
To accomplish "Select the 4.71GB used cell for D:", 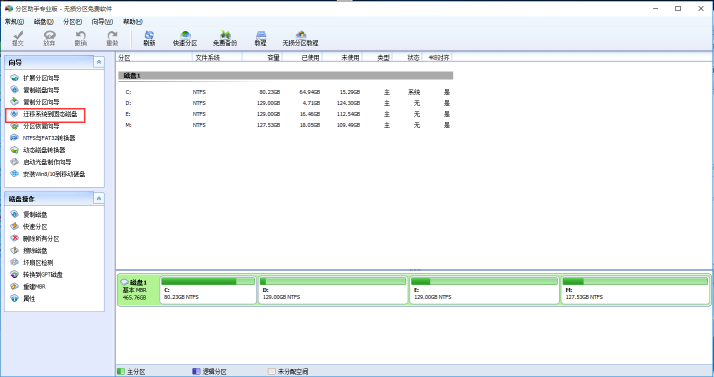I will pos(311,103).
